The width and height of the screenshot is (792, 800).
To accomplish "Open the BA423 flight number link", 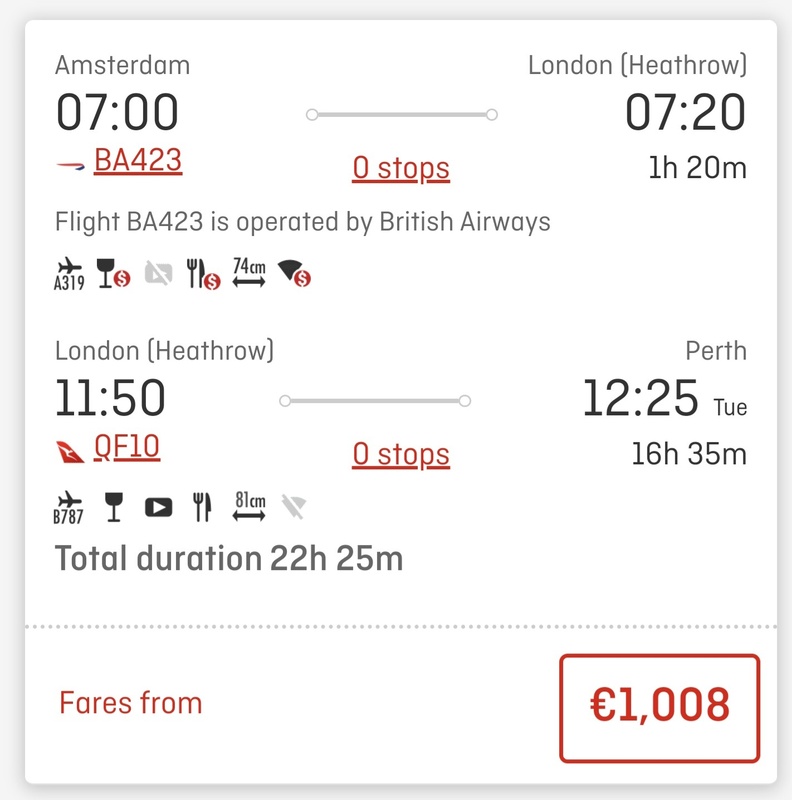I will pos(138,161).
